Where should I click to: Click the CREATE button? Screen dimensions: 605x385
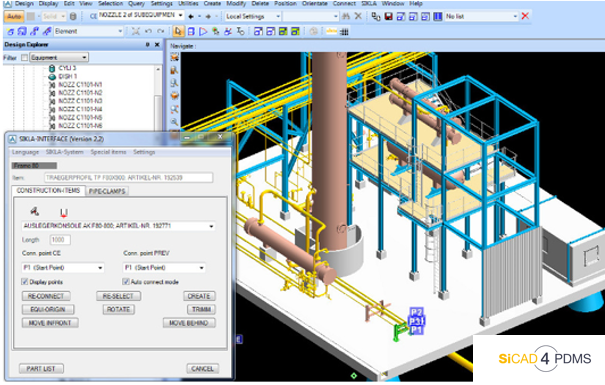click(x=199, y=296)
